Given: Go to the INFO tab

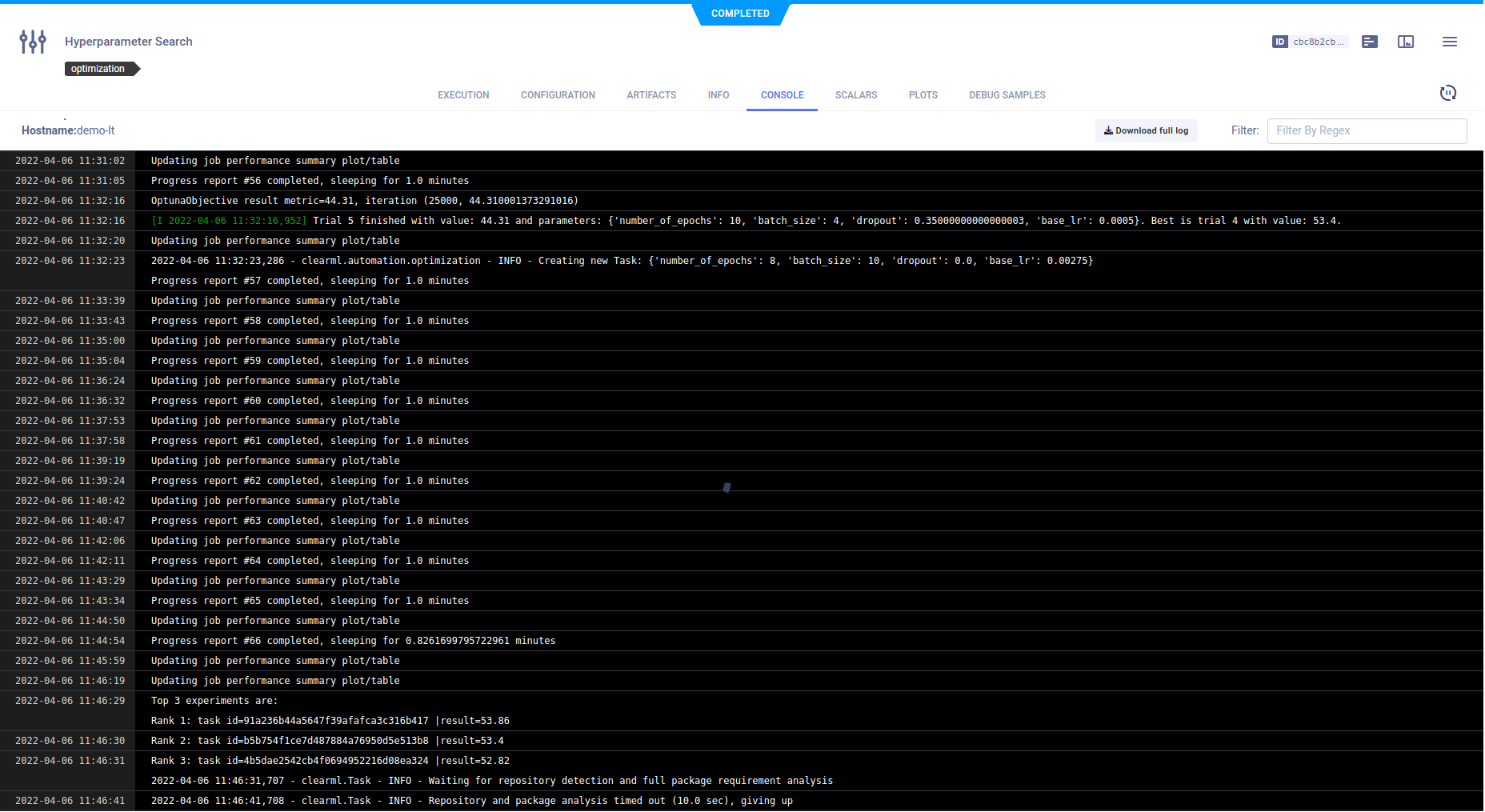Looking at the screenshot, I should point(718,95).
